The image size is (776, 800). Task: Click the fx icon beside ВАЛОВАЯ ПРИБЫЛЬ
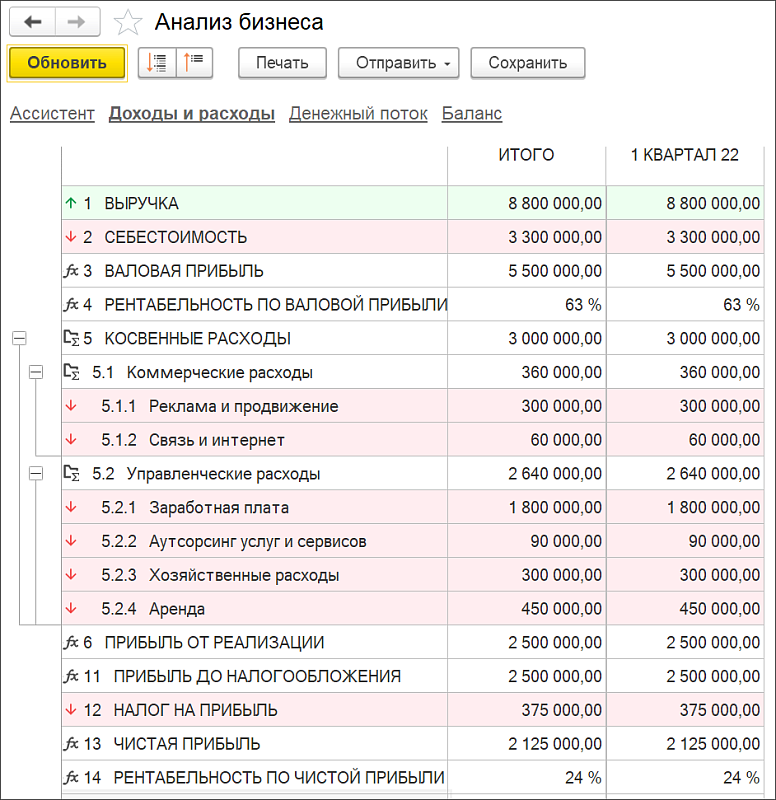[71, 271]
